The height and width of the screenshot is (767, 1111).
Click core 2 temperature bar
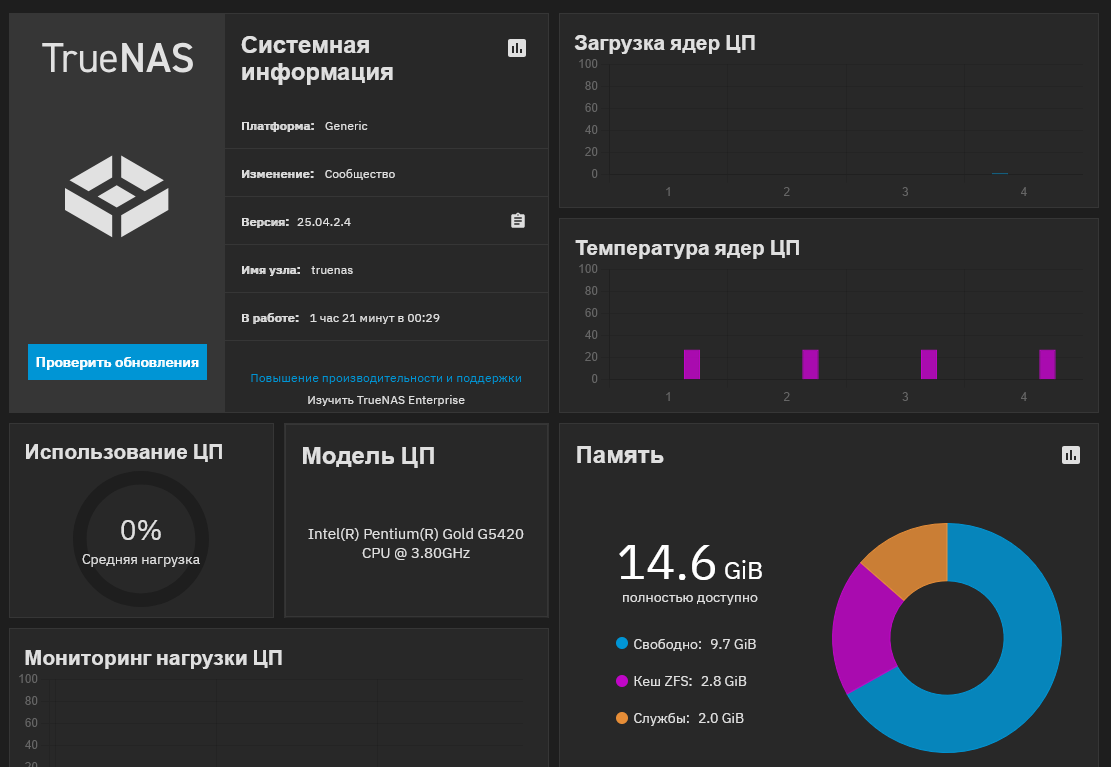click(810, 364)
